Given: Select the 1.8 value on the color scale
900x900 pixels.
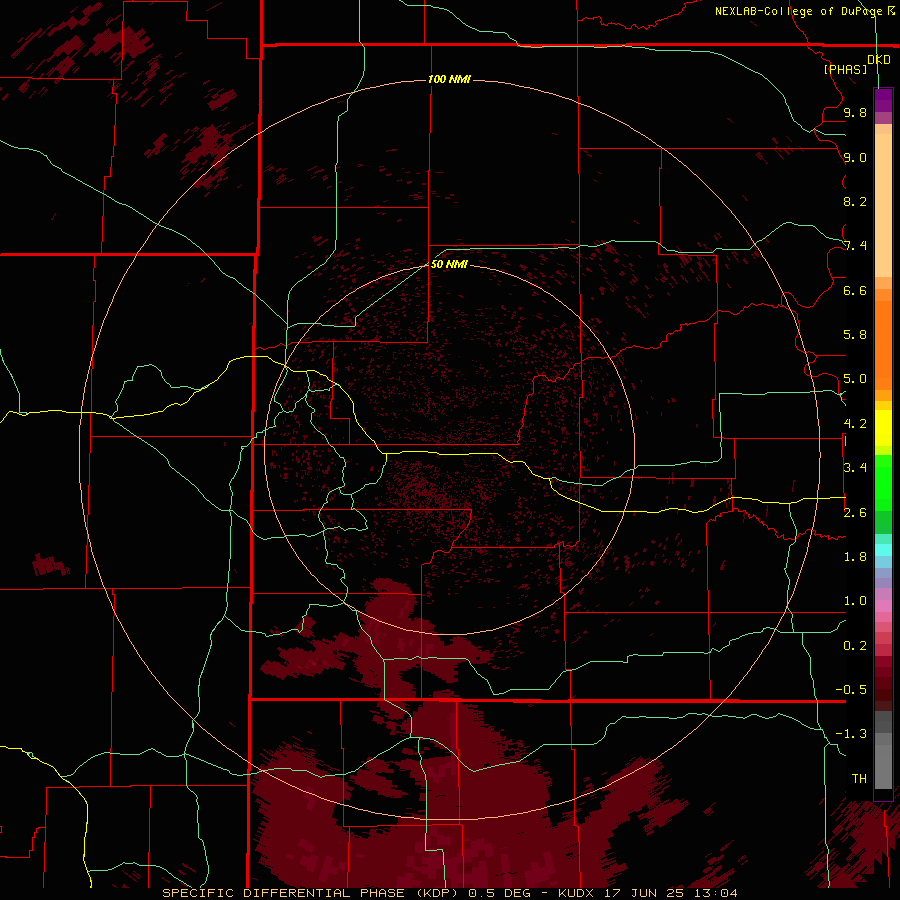Looking at the screenshot, I should (855, 557).
